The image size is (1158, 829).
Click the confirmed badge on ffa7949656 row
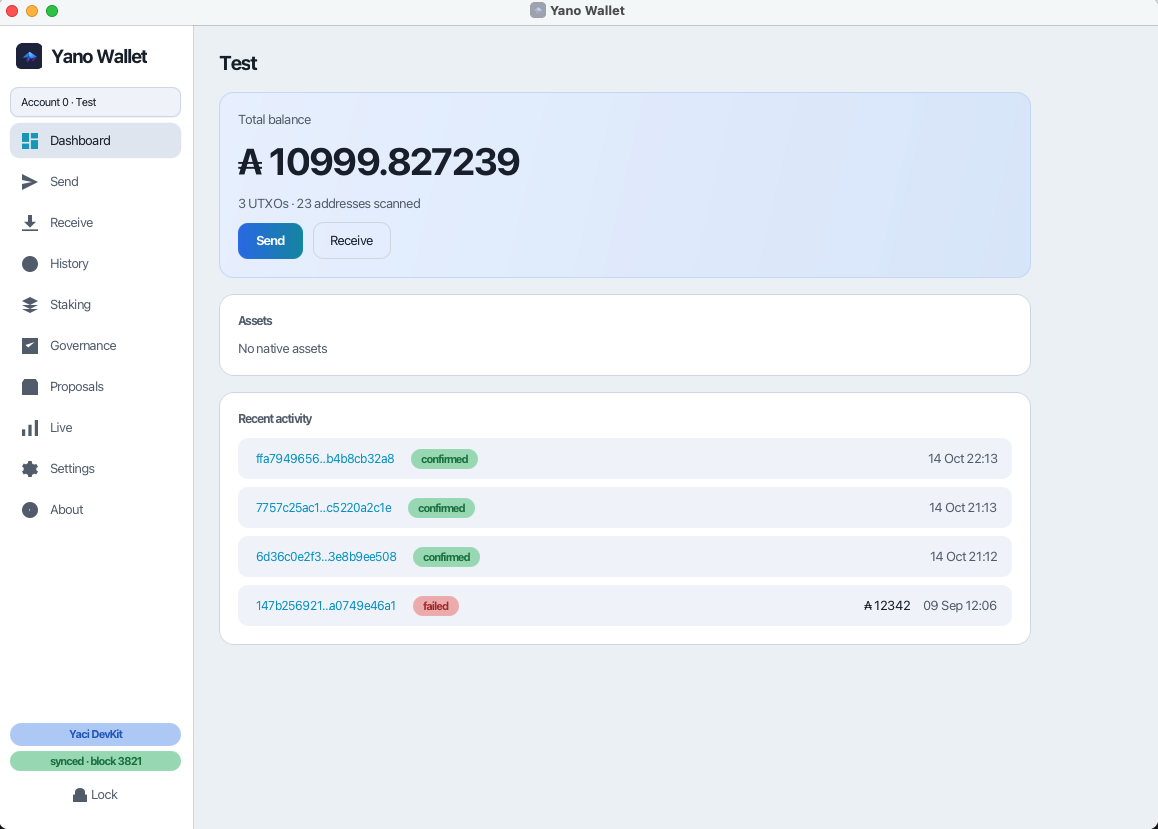445,459
